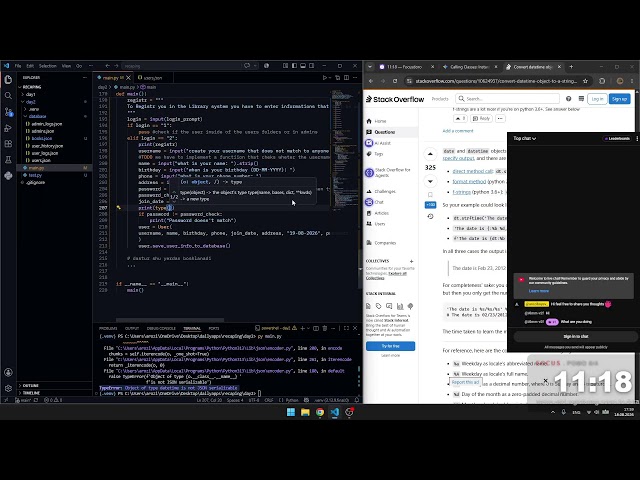
Task: Switch to the Focusdoro Chrome tab
Action: point(405,67)
